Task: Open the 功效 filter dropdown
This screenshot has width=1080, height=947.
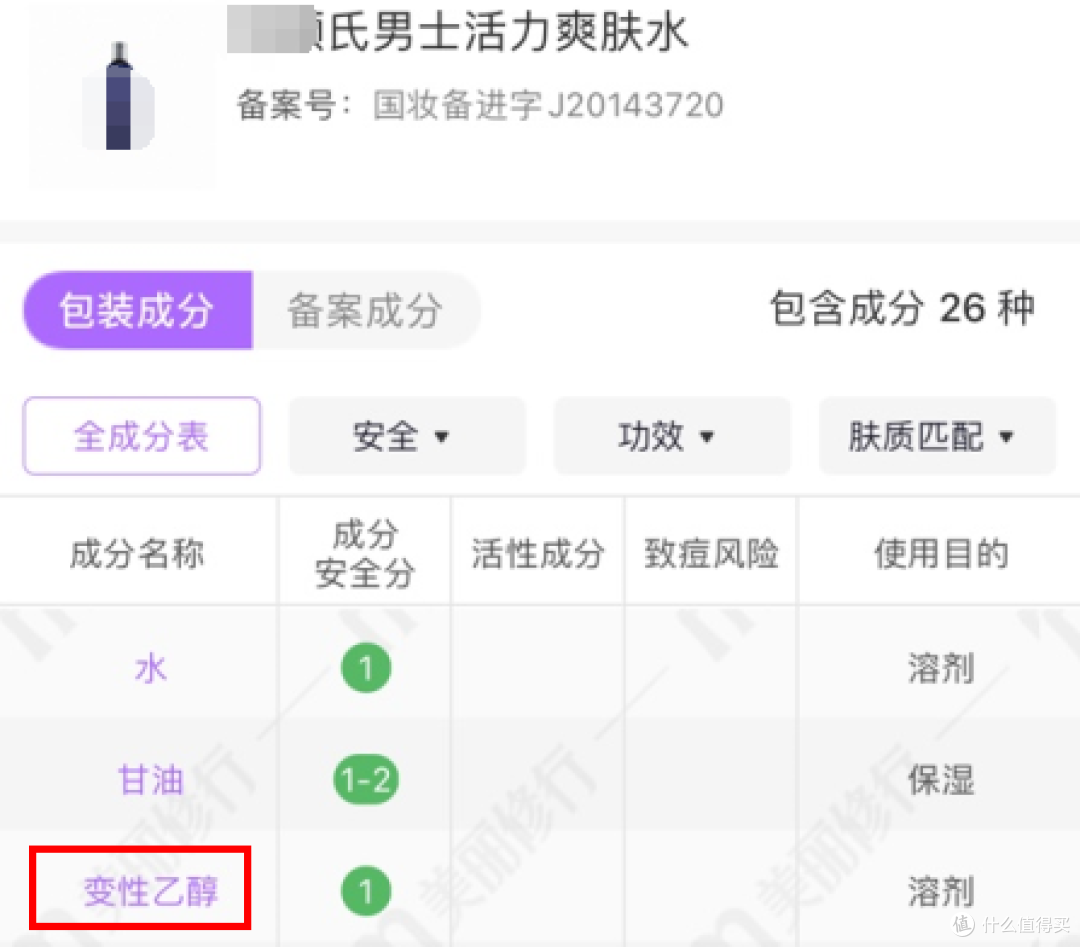Action: tap(672, 436)
